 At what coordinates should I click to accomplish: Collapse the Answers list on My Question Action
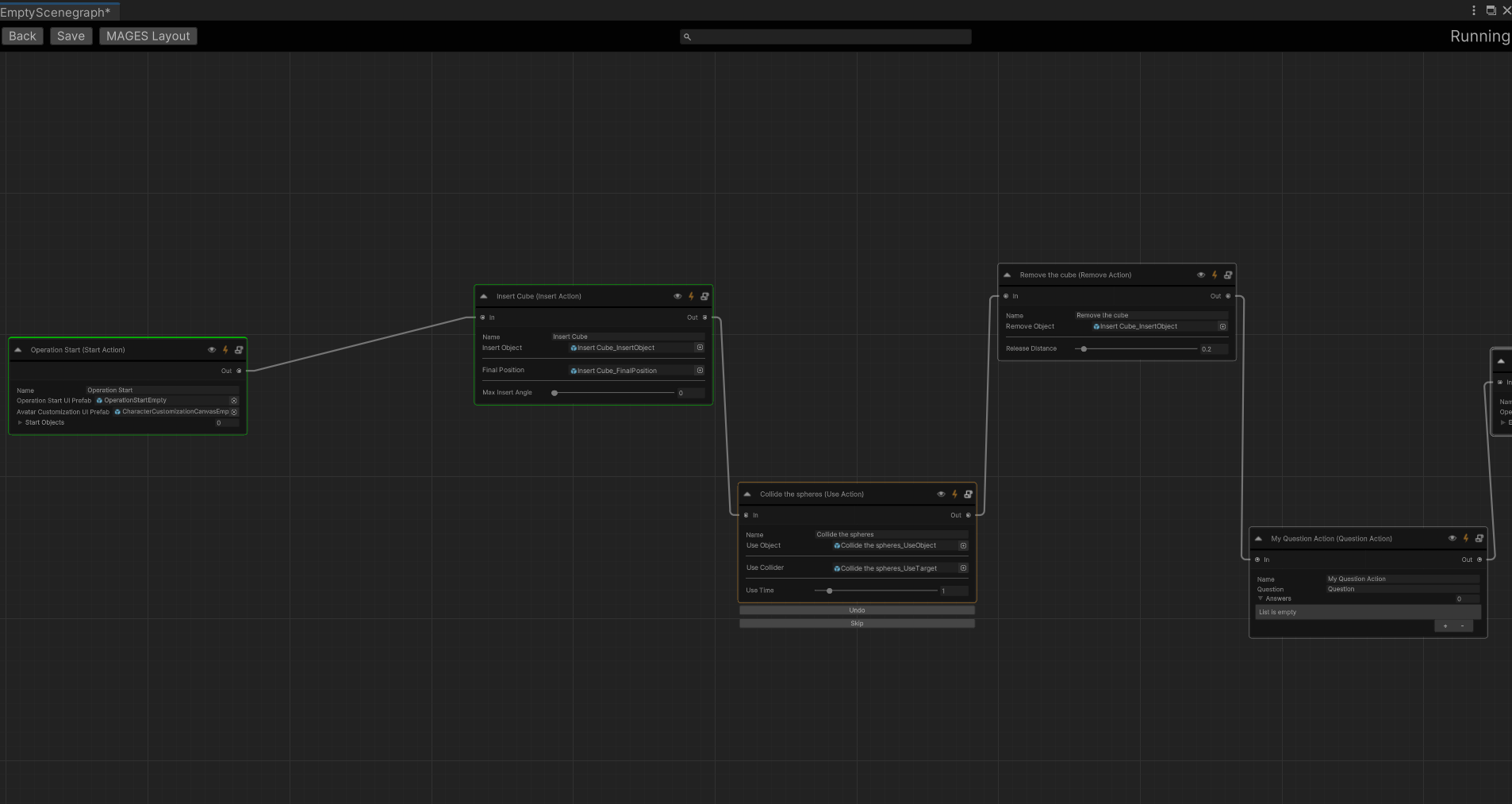(1262, 598)
